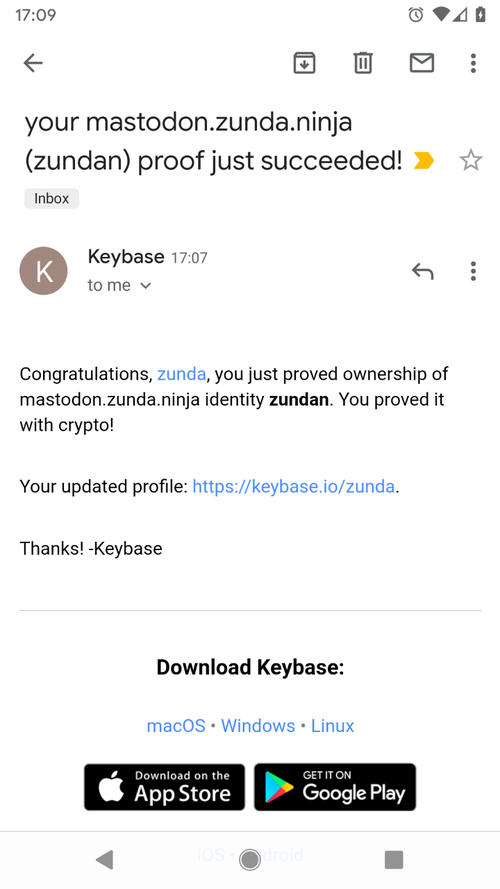Tap the Keybase sender avatar
The image size is (500, 889).
tap(44, 270)
